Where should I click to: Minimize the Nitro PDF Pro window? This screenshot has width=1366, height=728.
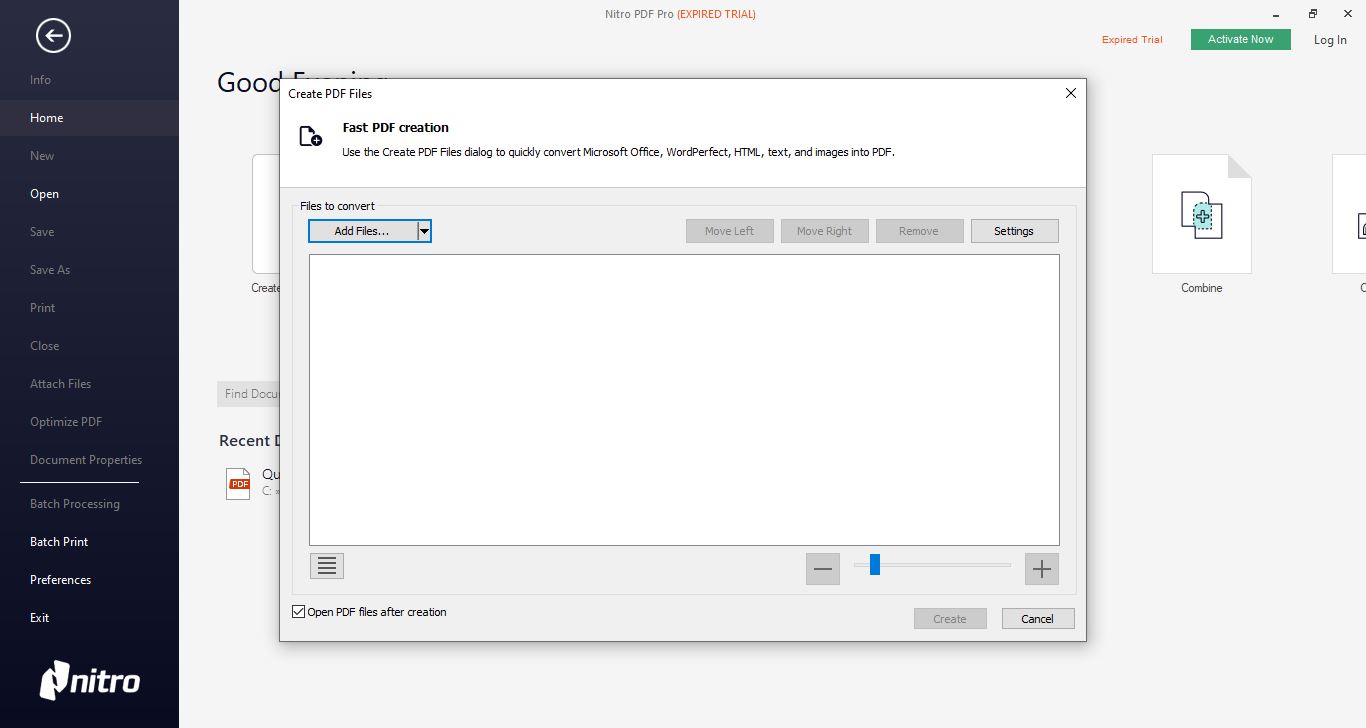[x=1276, y=14]
